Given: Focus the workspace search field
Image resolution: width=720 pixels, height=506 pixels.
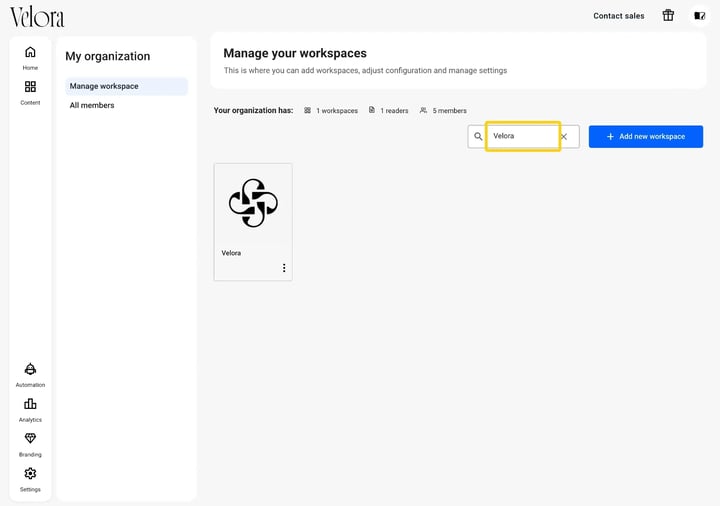Looking at the screenshot, I should coord(523,136).
